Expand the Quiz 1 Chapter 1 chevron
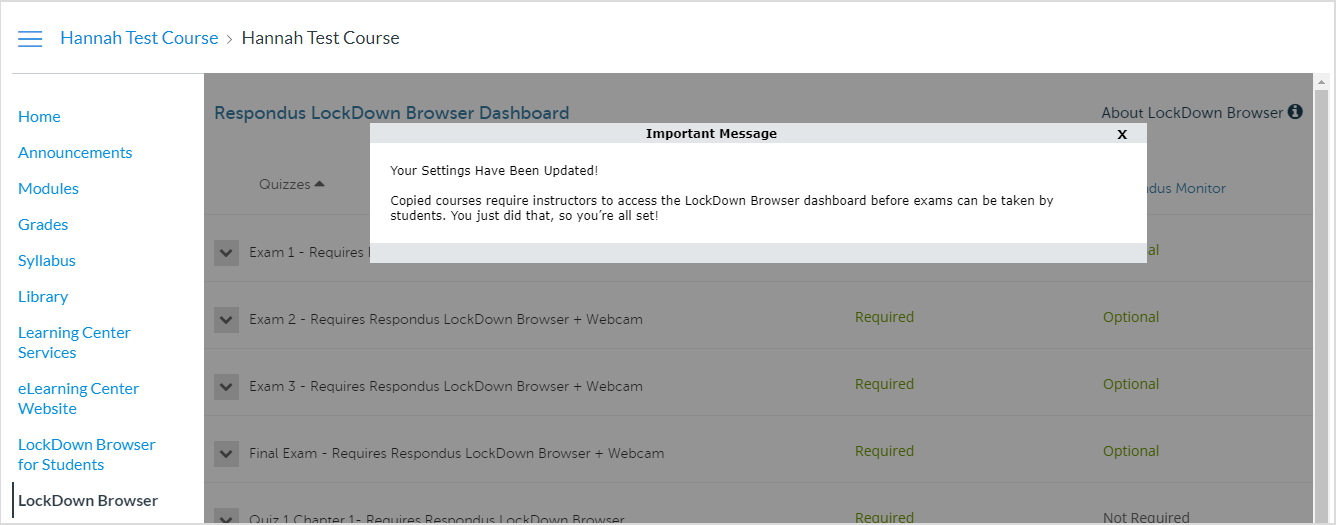The width and height of the screenshot is (1336, 525). 226,517
